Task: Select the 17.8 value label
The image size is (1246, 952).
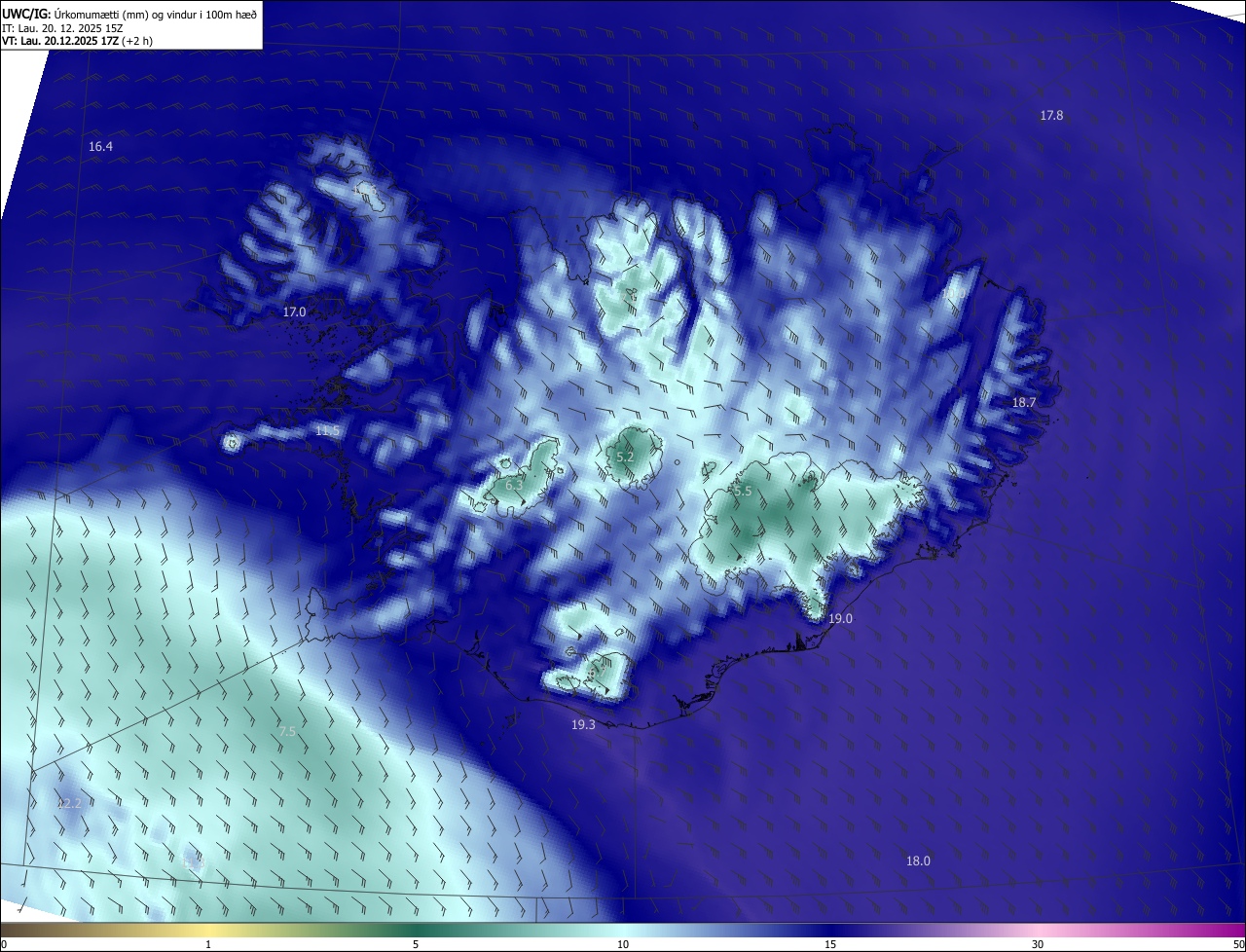Action: pyautogui.click(x=1051, y=116)
